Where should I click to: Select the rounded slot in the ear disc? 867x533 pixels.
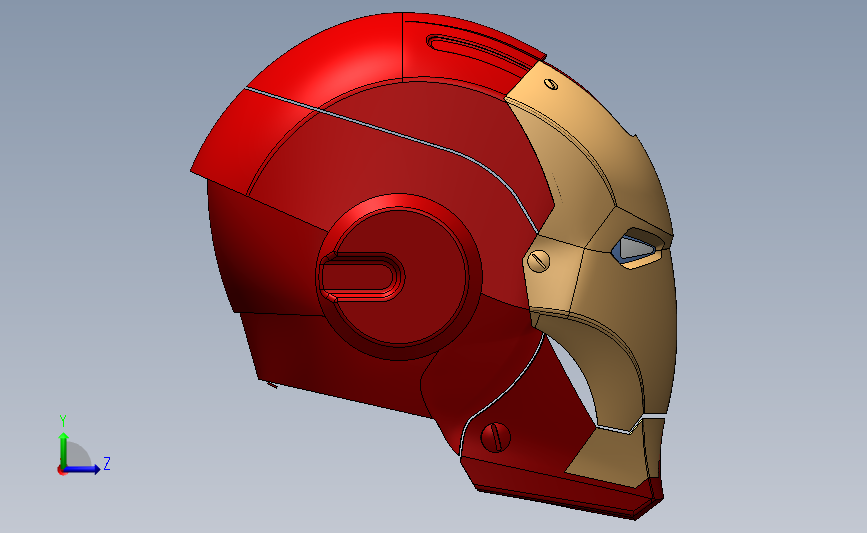(x=362, y=276)
